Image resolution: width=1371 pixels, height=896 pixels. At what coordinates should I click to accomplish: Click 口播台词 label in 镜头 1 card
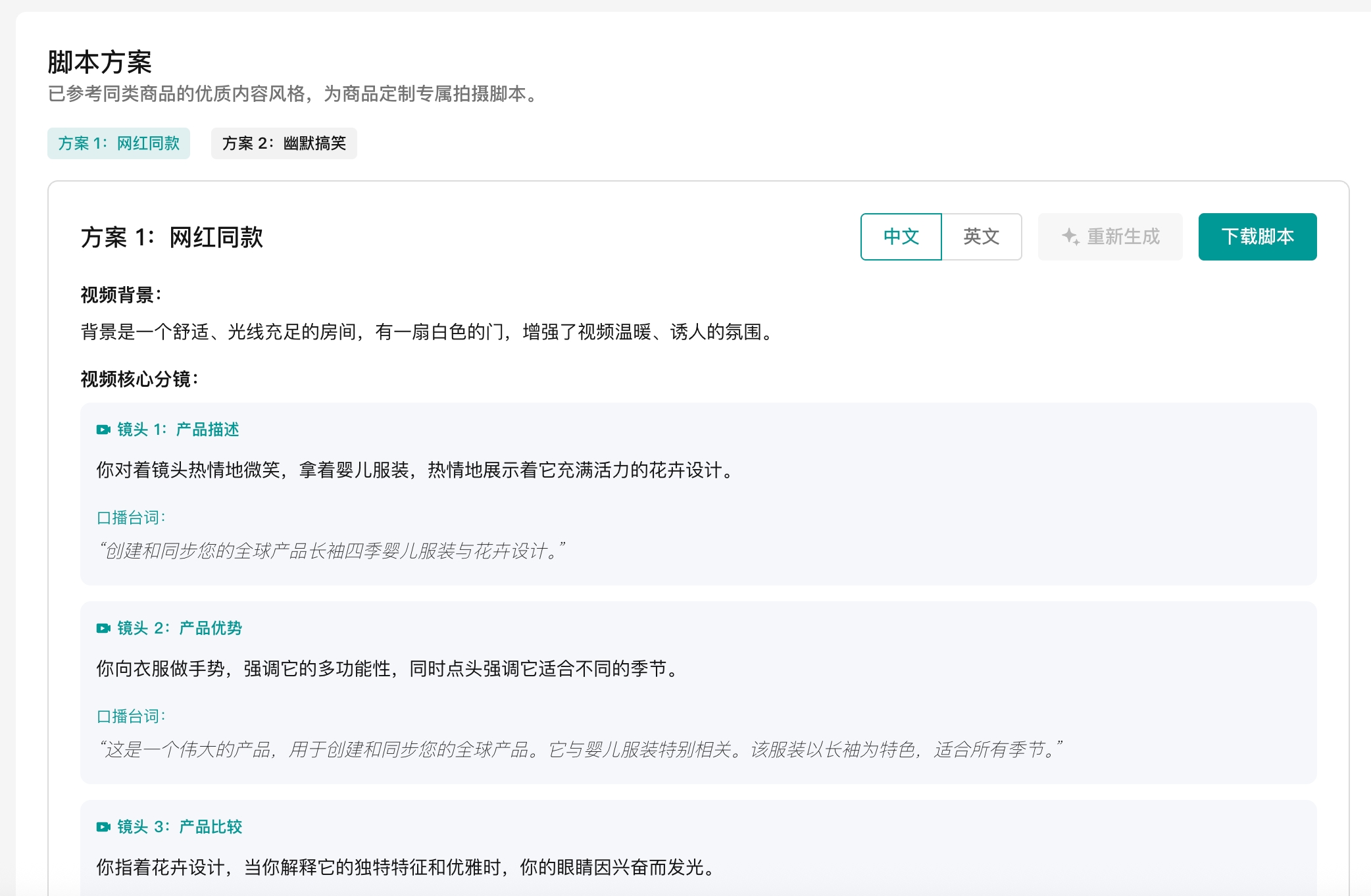click(x=130, y=518)
